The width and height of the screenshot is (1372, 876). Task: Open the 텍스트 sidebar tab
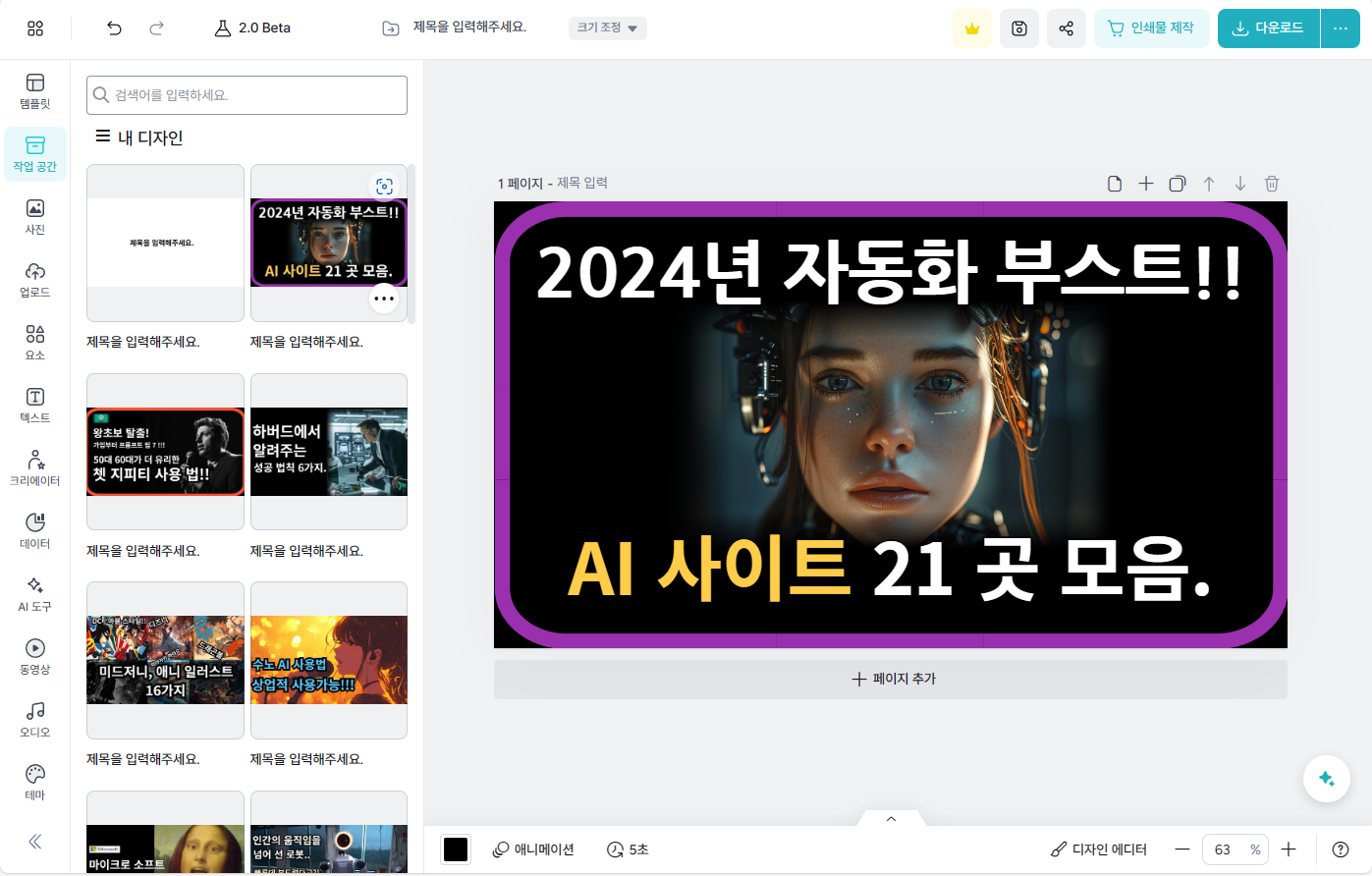(35, 406)
